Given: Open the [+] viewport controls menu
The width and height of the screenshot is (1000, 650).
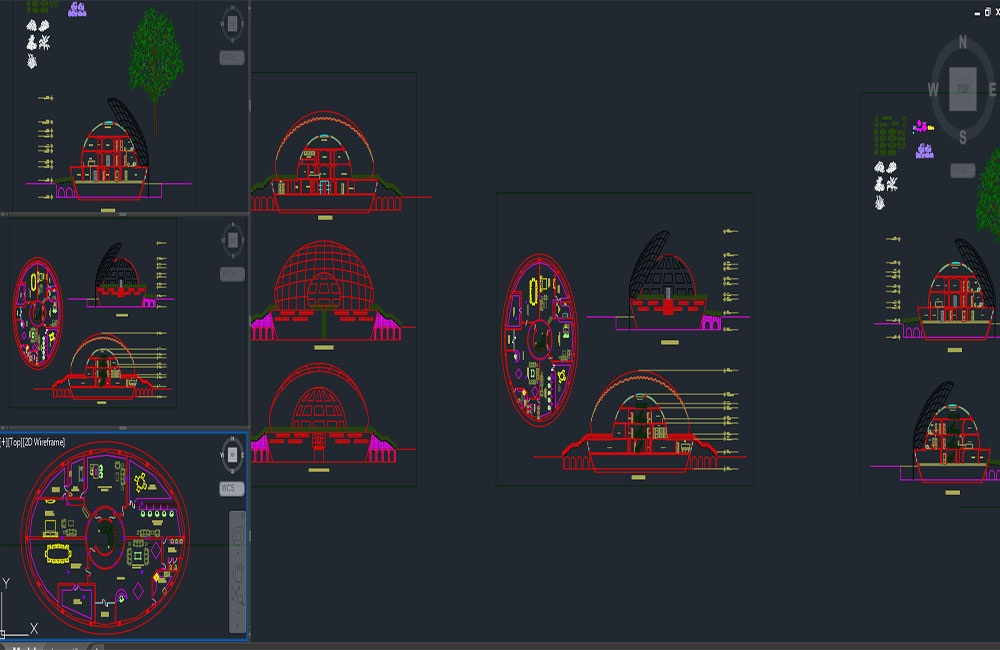Looking at the screenshot, I should (x=4, y=442).
